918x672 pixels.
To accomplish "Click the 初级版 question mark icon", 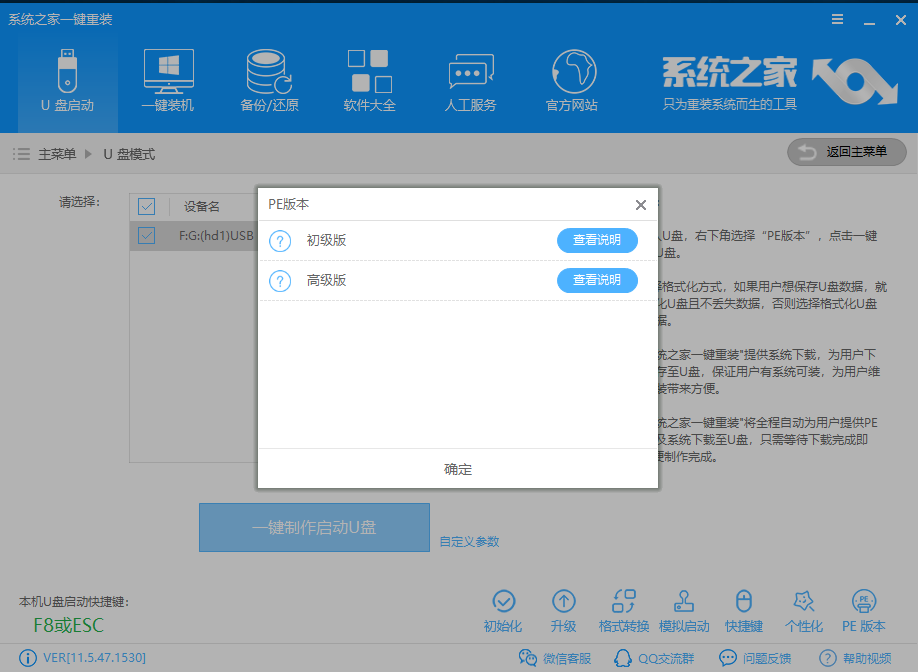I will (x=279, y=240).
